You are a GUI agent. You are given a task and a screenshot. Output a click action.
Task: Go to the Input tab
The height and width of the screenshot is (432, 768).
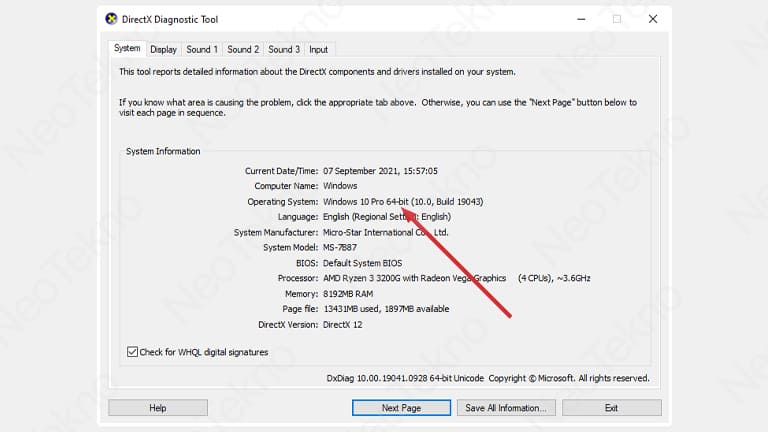[x=318, y=49]
